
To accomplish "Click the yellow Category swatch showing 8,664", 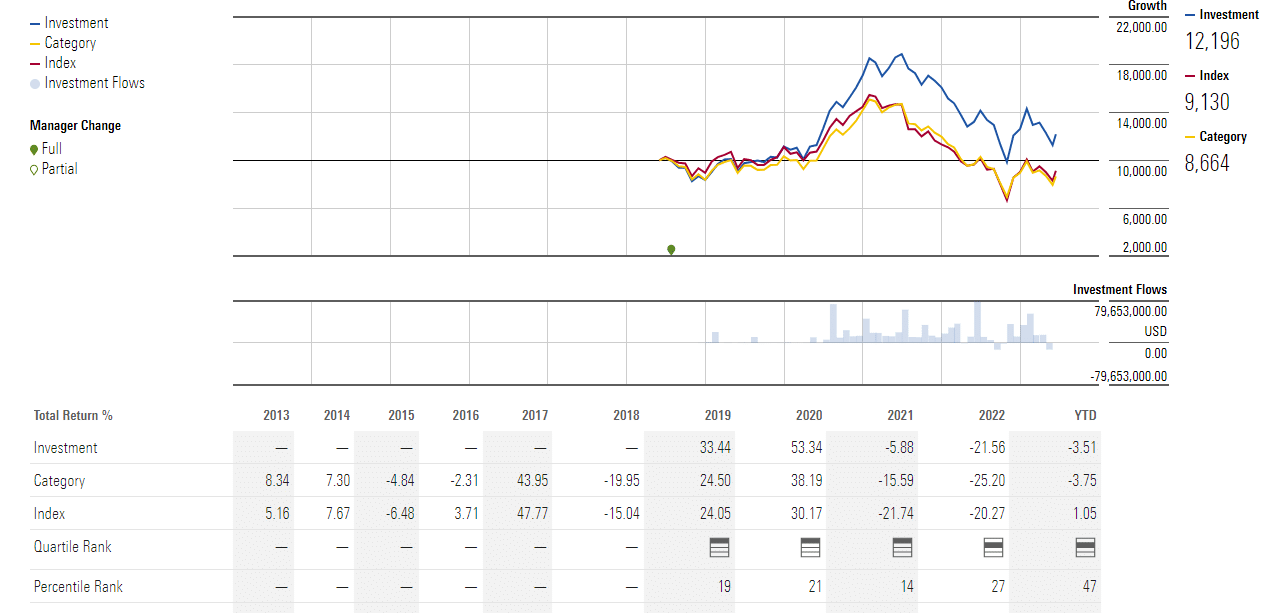I will (x=1190, y=138).
